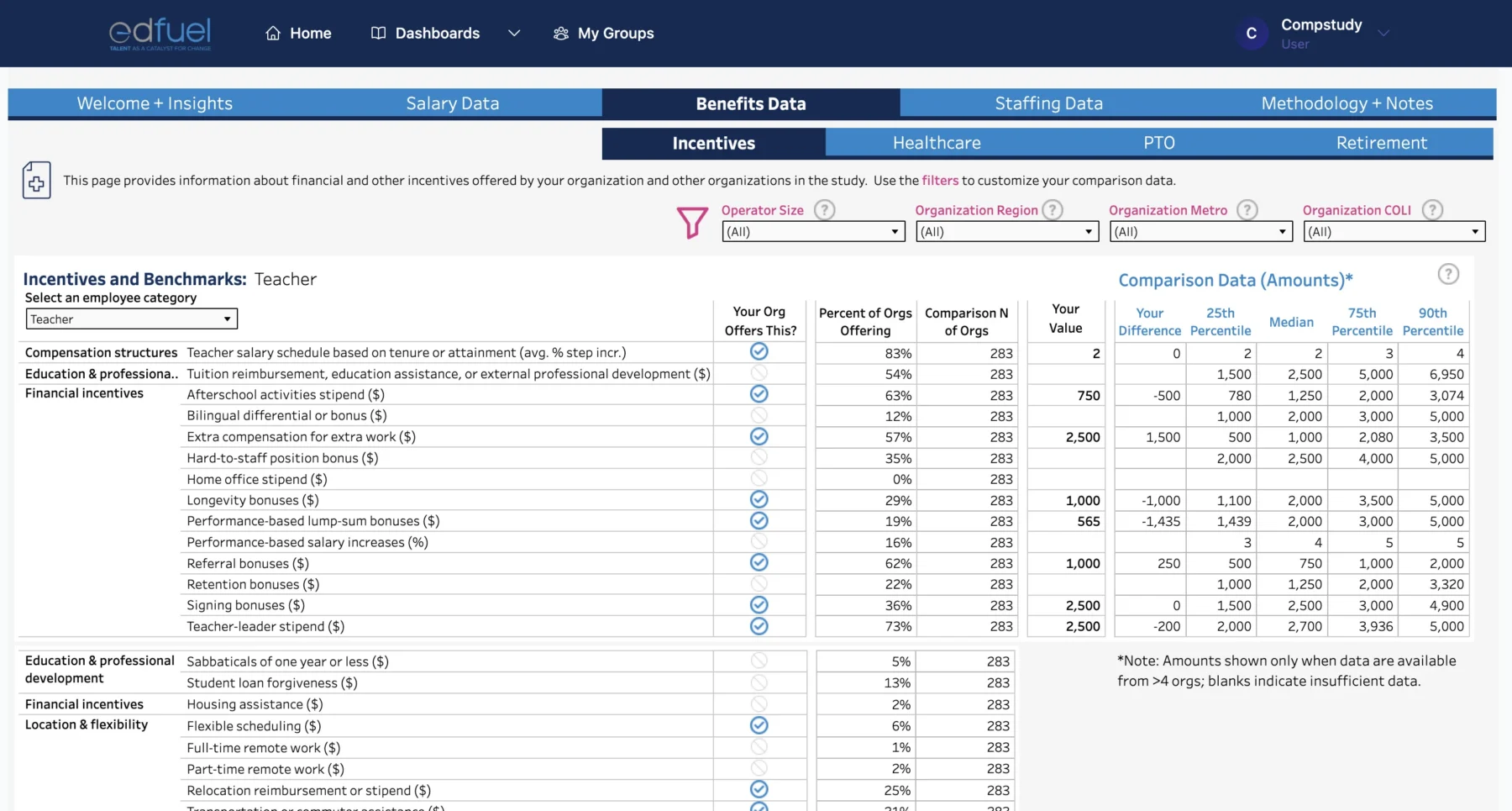Expand the Dashboards chevron menu

[x=514, y=33]
